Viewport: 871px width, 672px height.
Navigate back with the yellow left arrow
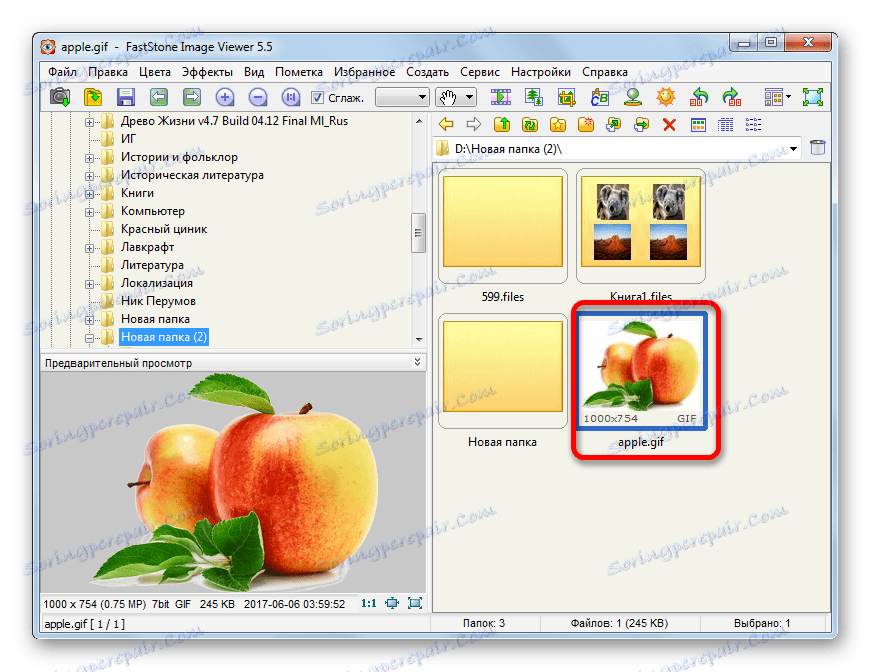click(446, 124)
